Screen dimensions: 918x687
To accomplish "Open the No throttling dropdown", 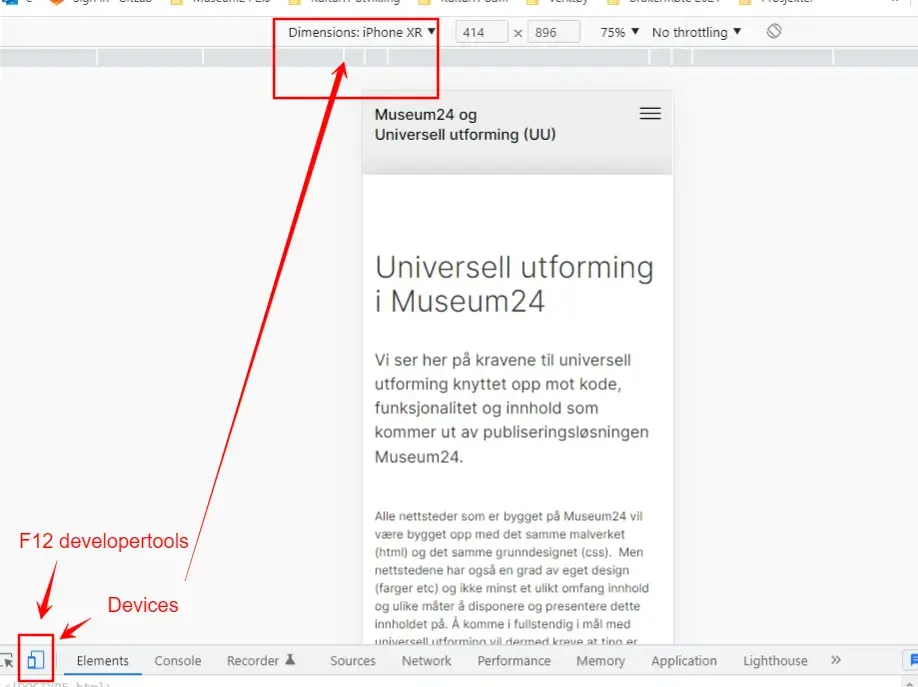I will click(696, 32).
